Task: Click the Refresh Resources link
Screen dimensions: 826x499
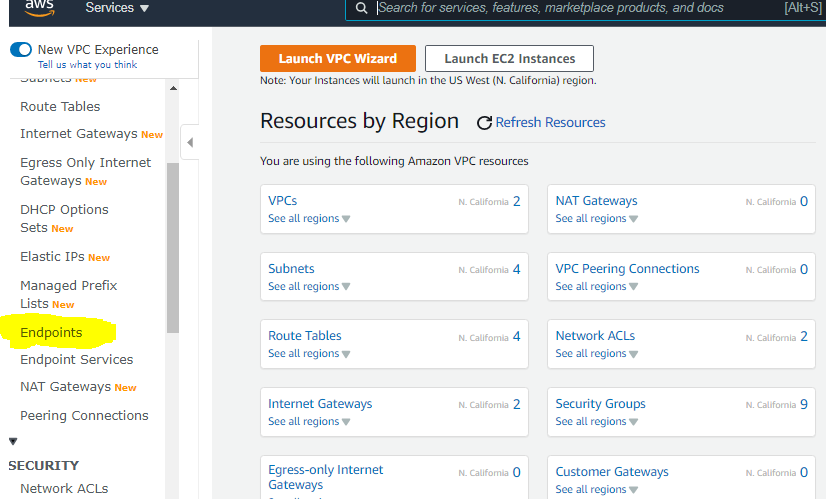Action: click(x=550, y=122)
